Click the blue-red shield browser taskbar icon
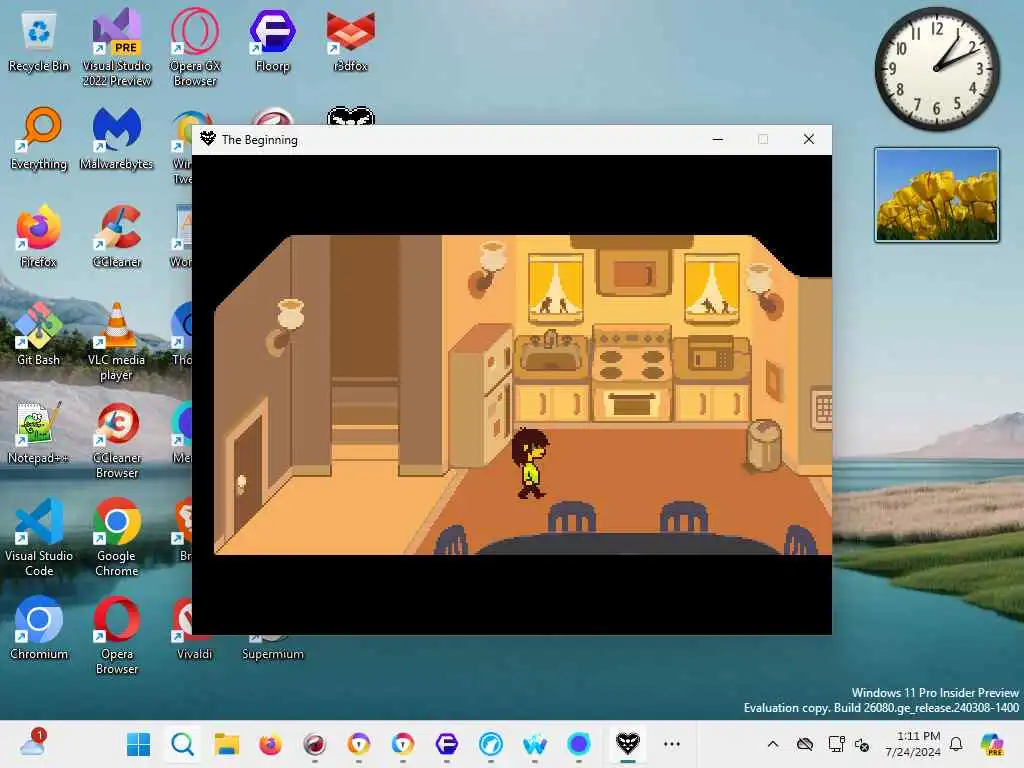Screen dimensions: 1024x768 tap(403, 744)
